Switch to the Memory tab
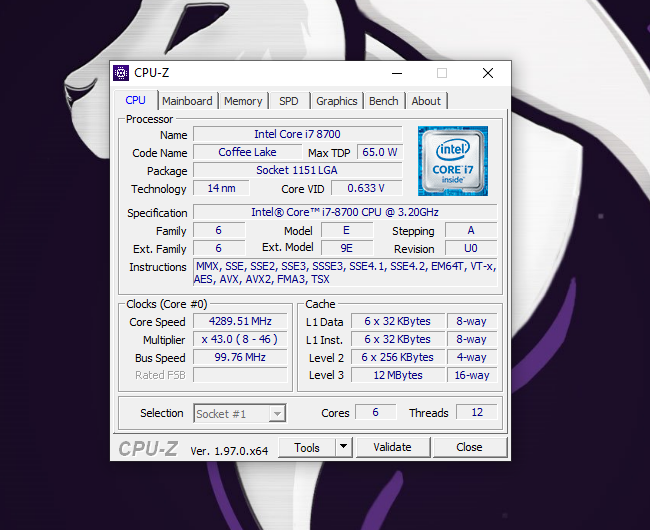Screen dimensions: 650x530 (243, 101)
